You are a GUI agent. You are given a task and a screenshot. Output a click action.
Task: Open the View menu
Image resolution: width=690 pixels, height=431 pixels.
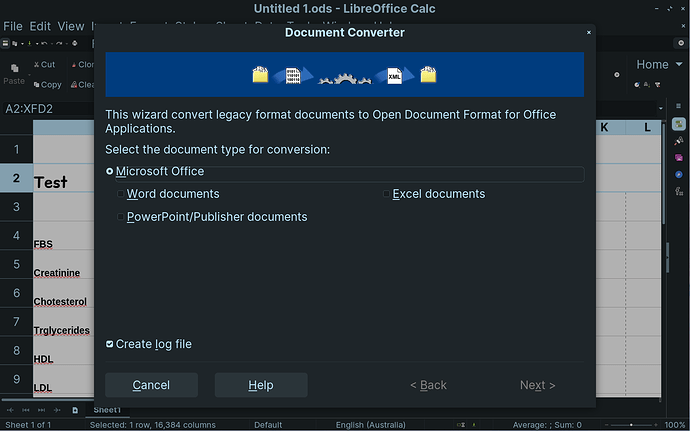pos(71,26)
